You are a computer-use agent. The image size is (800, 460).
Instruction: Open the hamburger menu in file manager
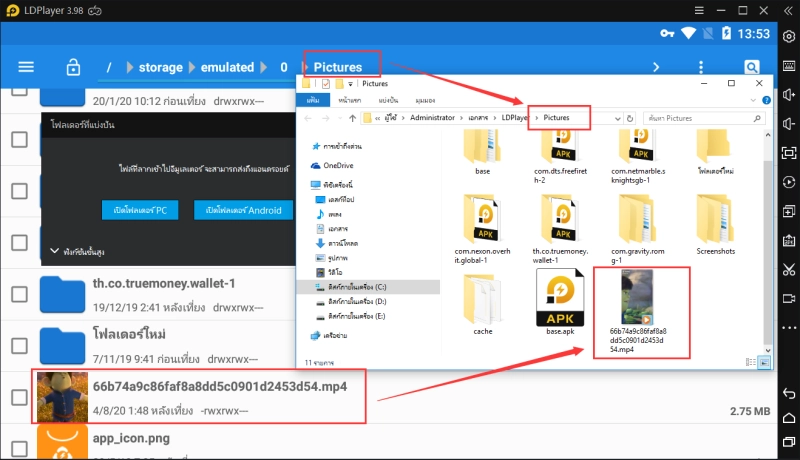tap(26, 67)
